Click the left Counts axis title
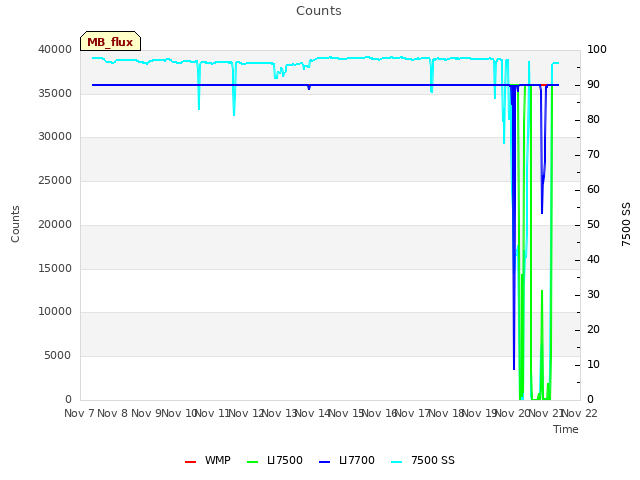Viewport: 640px width, 480px height. 15,224
